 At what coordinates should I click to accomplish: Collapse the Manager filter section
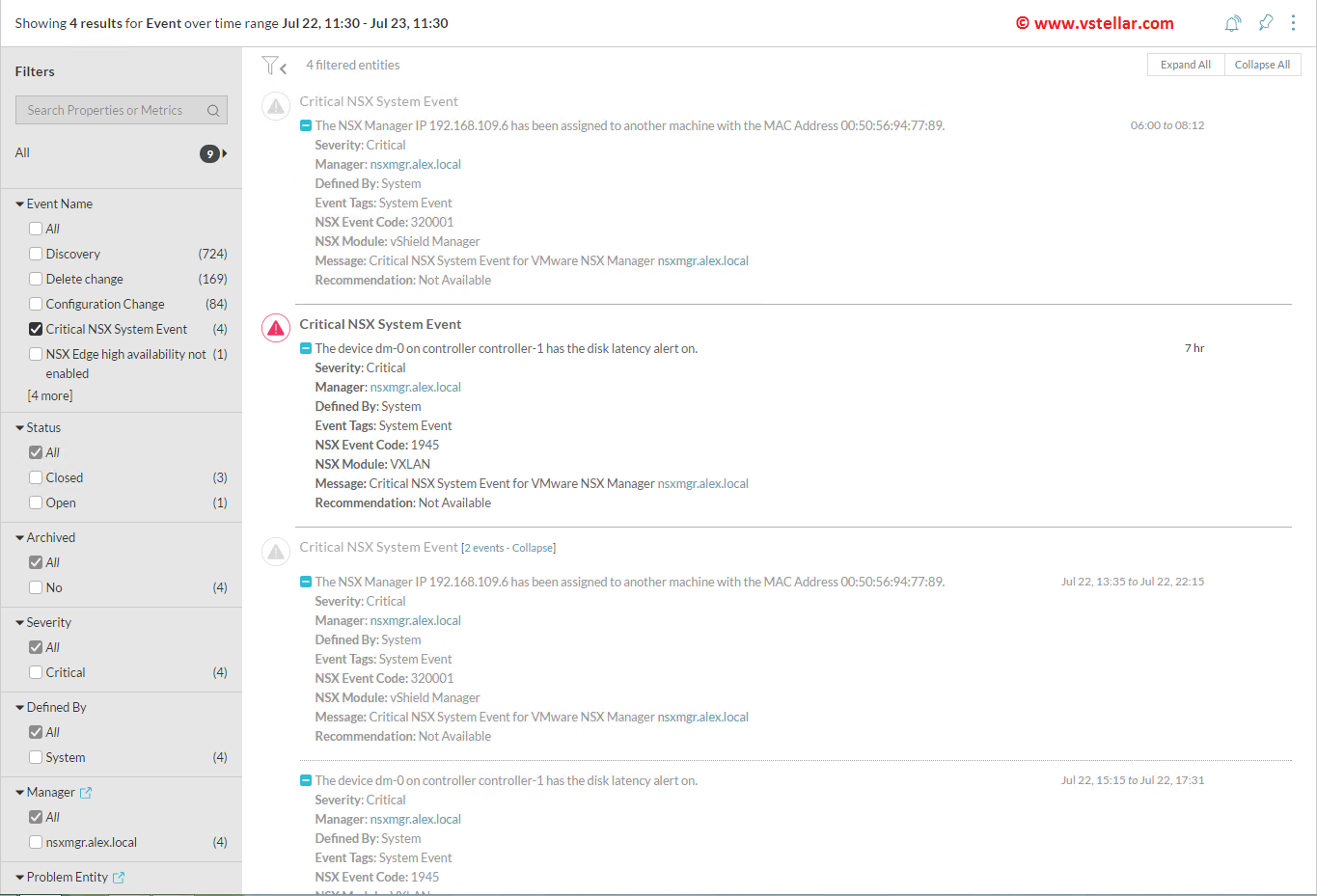point(20,793)
